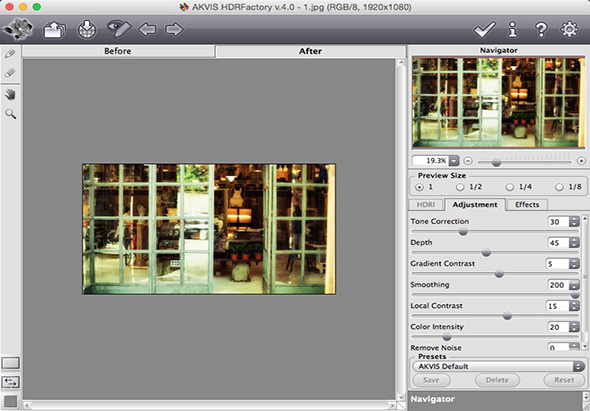Open Preferences with the gear icon
The width and height of the screenshot is (590, 411).
pos(569,29)
